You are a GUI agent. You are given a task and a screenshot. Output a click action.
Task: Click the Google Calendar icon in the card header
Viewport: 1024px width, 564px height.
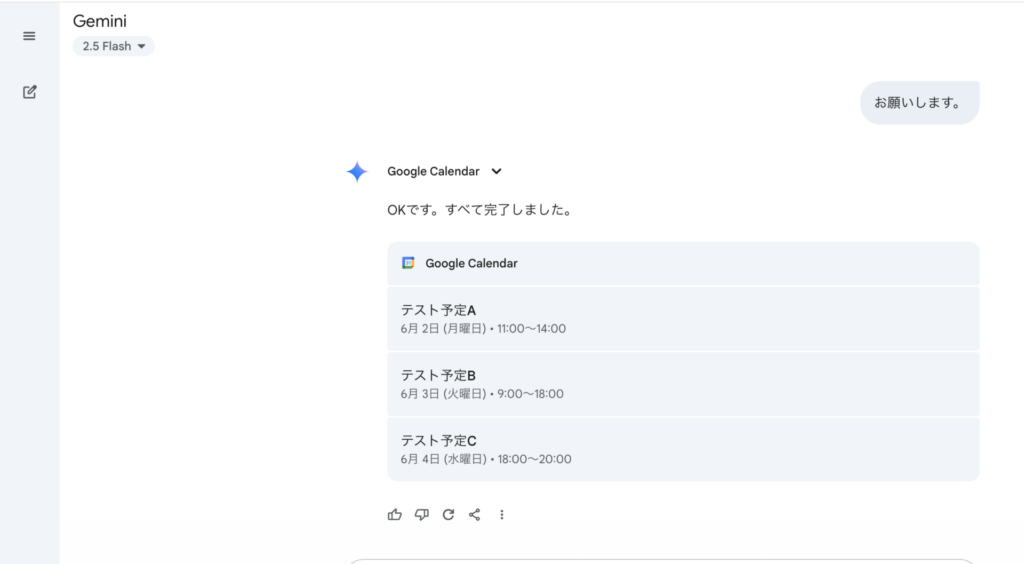pos(408,263)
